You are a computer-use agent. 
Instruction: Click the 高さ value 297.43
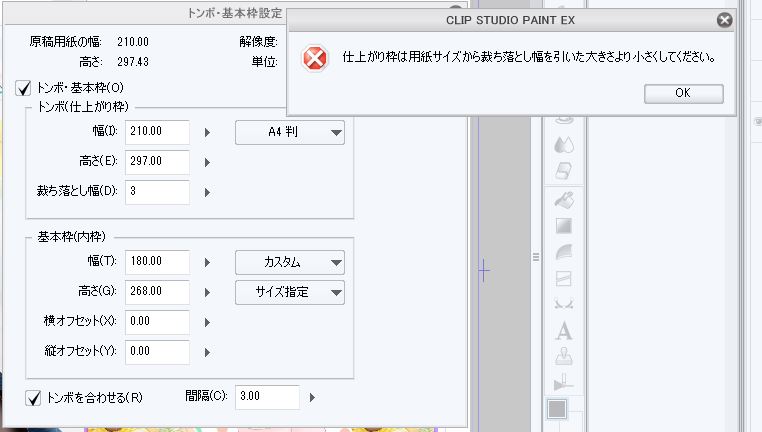[x=133, y=62]
